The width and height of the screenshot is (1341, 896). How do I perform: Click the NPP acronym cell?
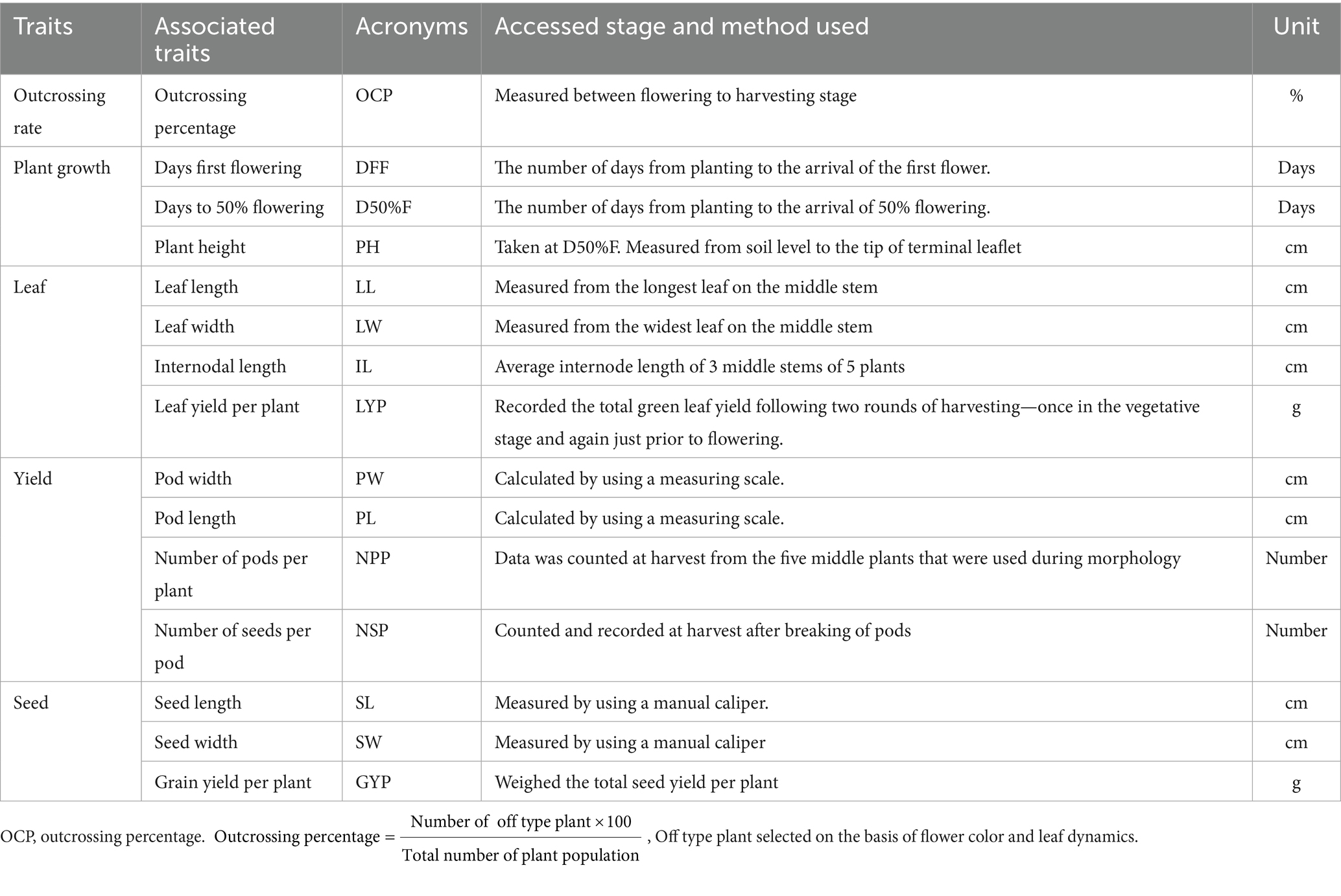coord(373,558)
